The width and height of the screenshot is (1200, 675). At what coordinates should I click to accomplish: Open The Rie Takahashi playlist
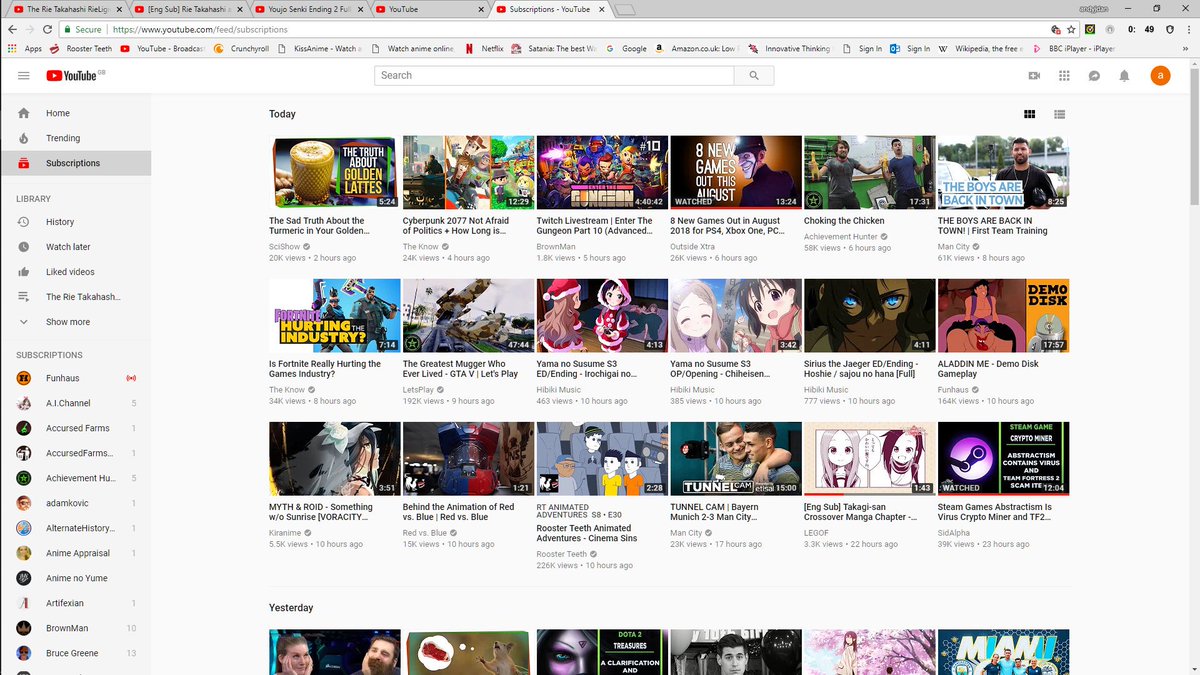tap(75, 297)
